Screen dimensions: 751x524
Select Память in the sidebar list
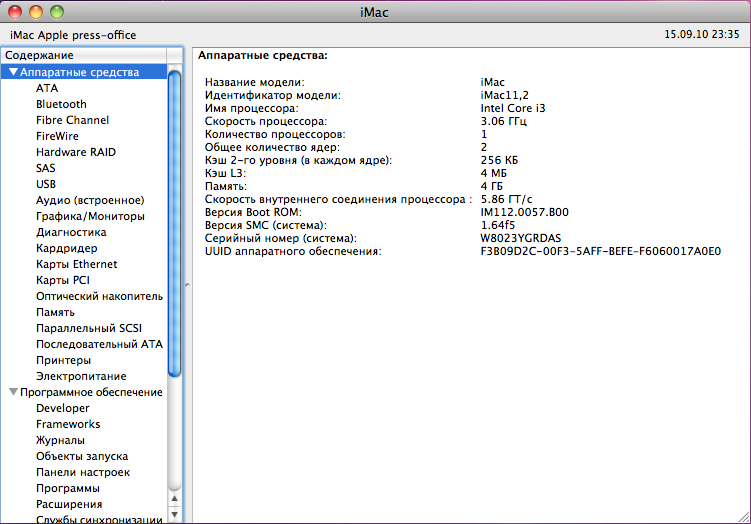pyautogui.click(x=55, y=312)
